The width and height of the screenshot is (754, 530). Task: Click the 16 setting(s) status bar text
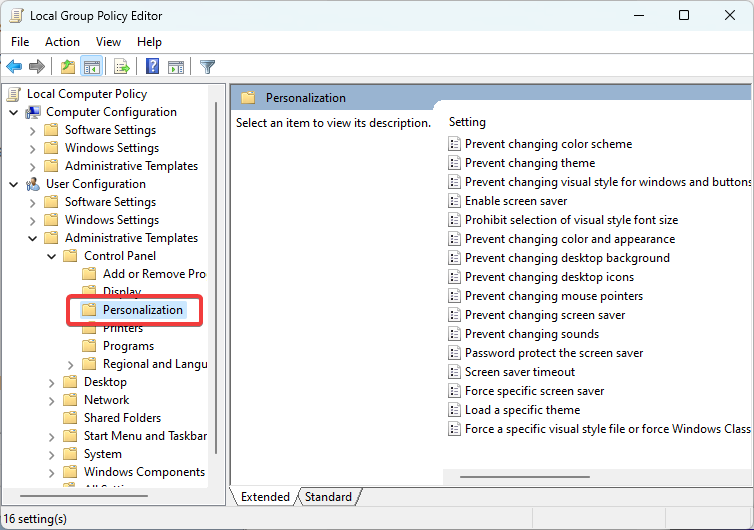click(35, 519)
